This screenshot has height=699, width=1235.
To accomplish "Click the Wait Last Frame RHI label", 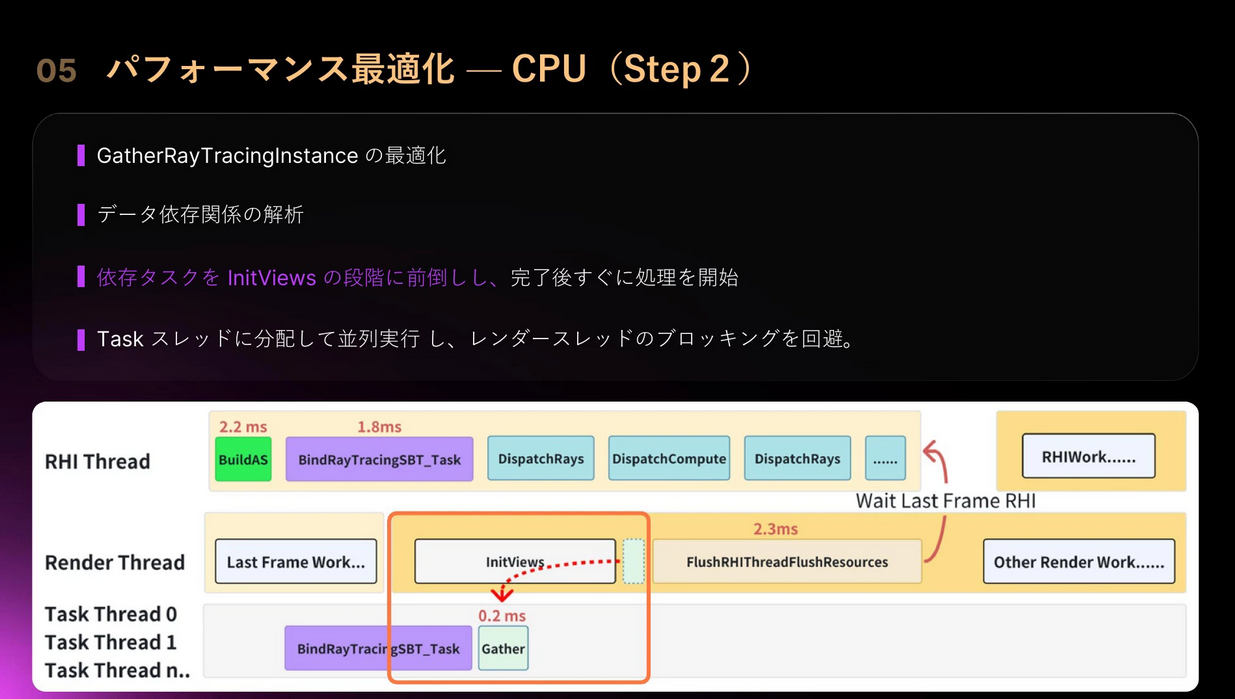I will (945, 501).
